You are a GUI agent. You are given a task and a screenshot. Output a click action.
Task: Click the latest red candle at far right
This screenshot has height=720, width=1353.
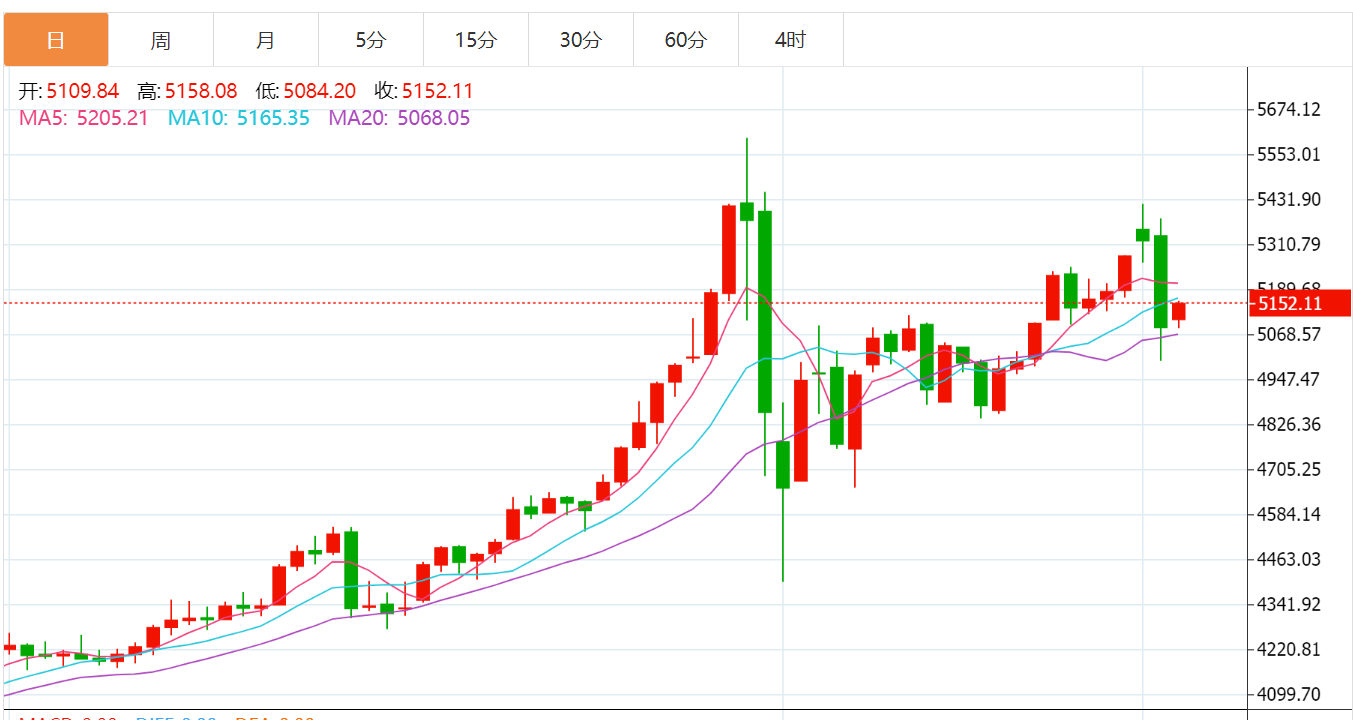pos(1179,311)
